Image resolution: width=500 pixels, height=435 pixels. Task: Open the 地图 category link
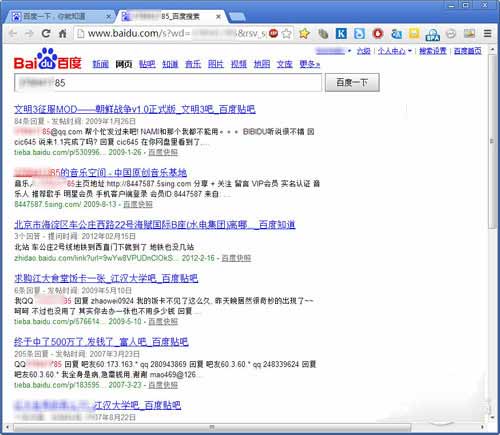click(262, 64)
